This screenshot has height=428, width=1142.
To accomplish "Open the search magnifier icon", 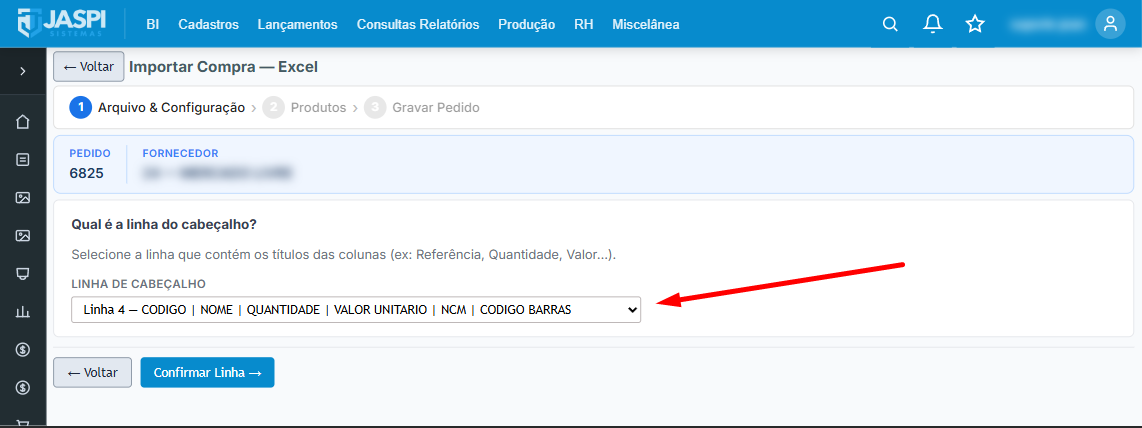I will 890,24.
